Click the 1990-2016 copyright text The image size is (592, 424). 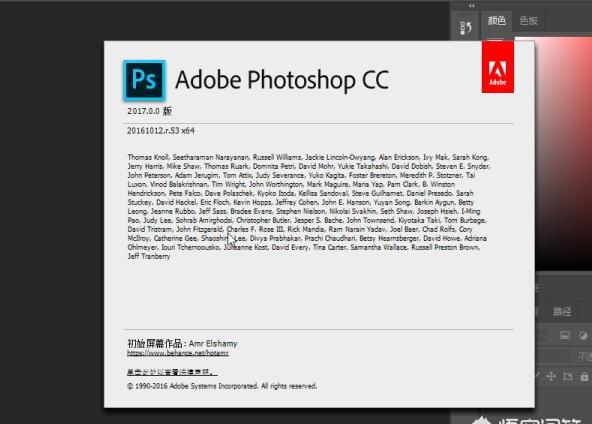[222, 386]
